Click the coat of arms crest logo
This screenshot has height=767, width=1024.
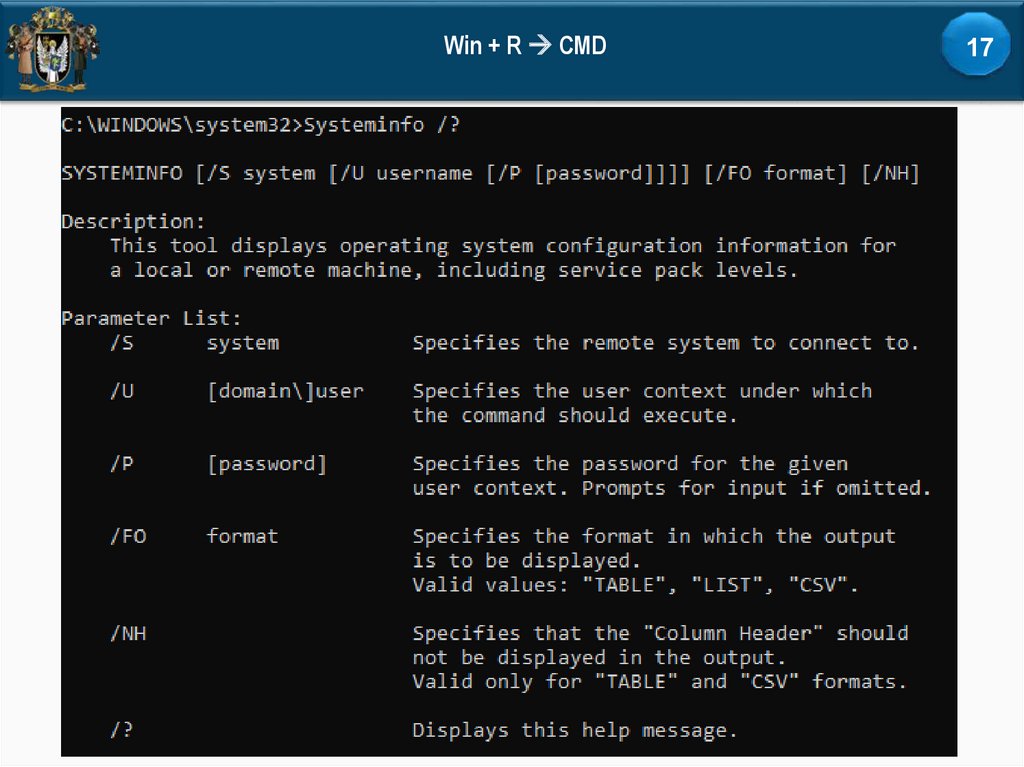click(52, 48)
